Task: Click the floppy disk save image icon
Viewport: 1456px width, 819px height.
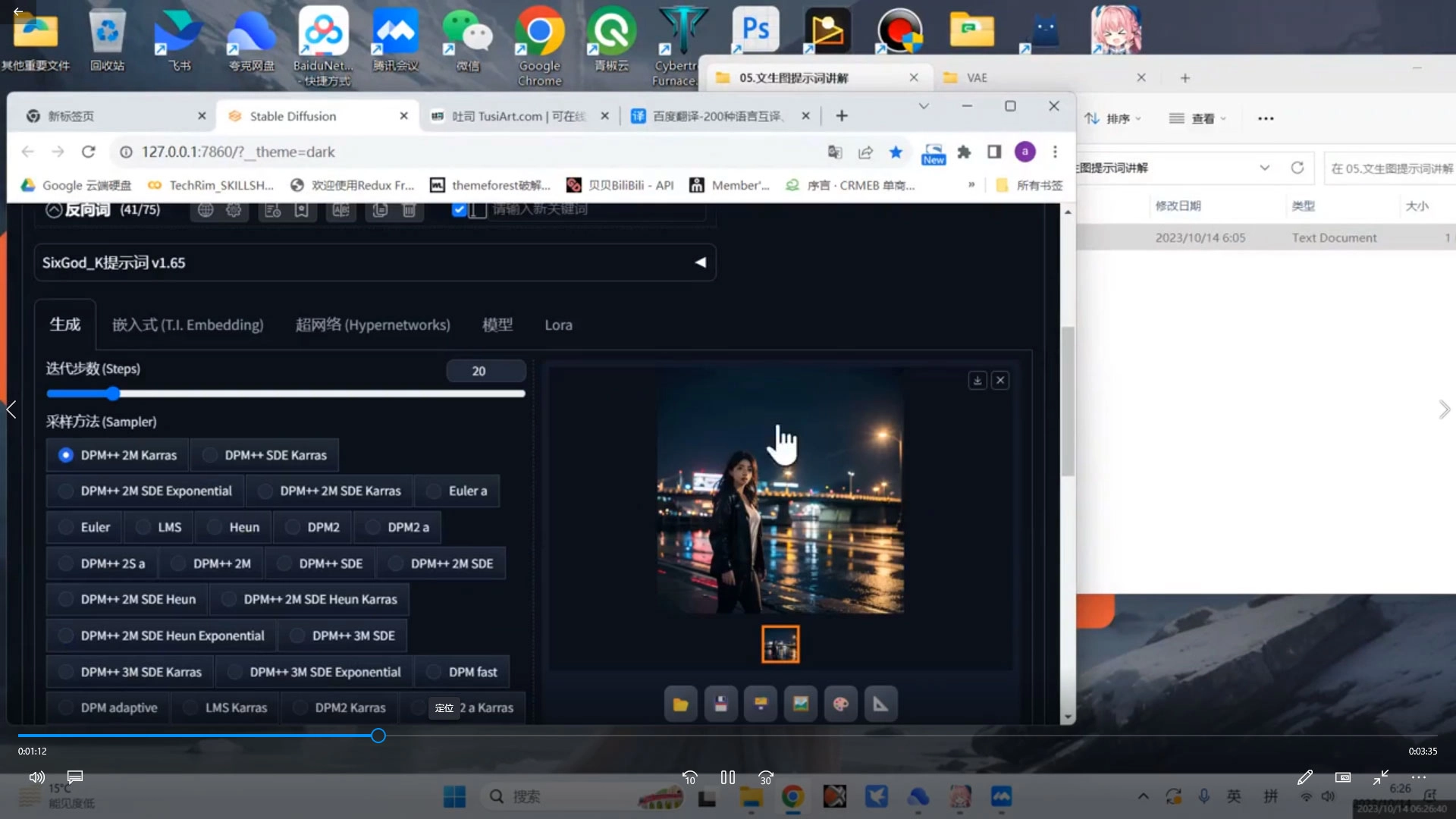Action: [720, 704]
